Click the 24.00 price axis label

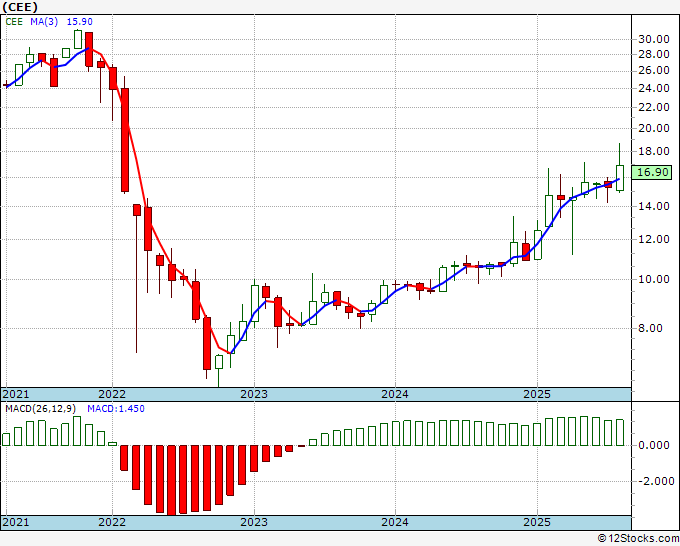tap(654, 88)
